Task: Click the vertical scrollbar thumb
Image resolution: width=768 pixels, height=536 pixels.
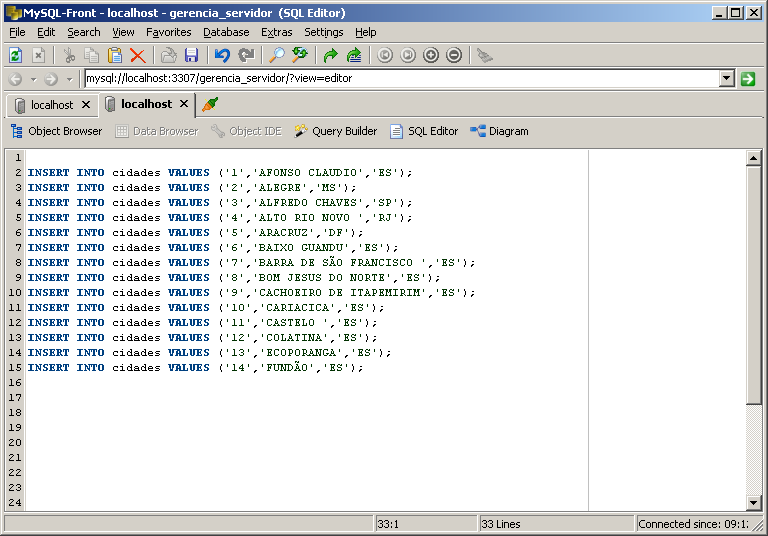Action: coord(753,285)
